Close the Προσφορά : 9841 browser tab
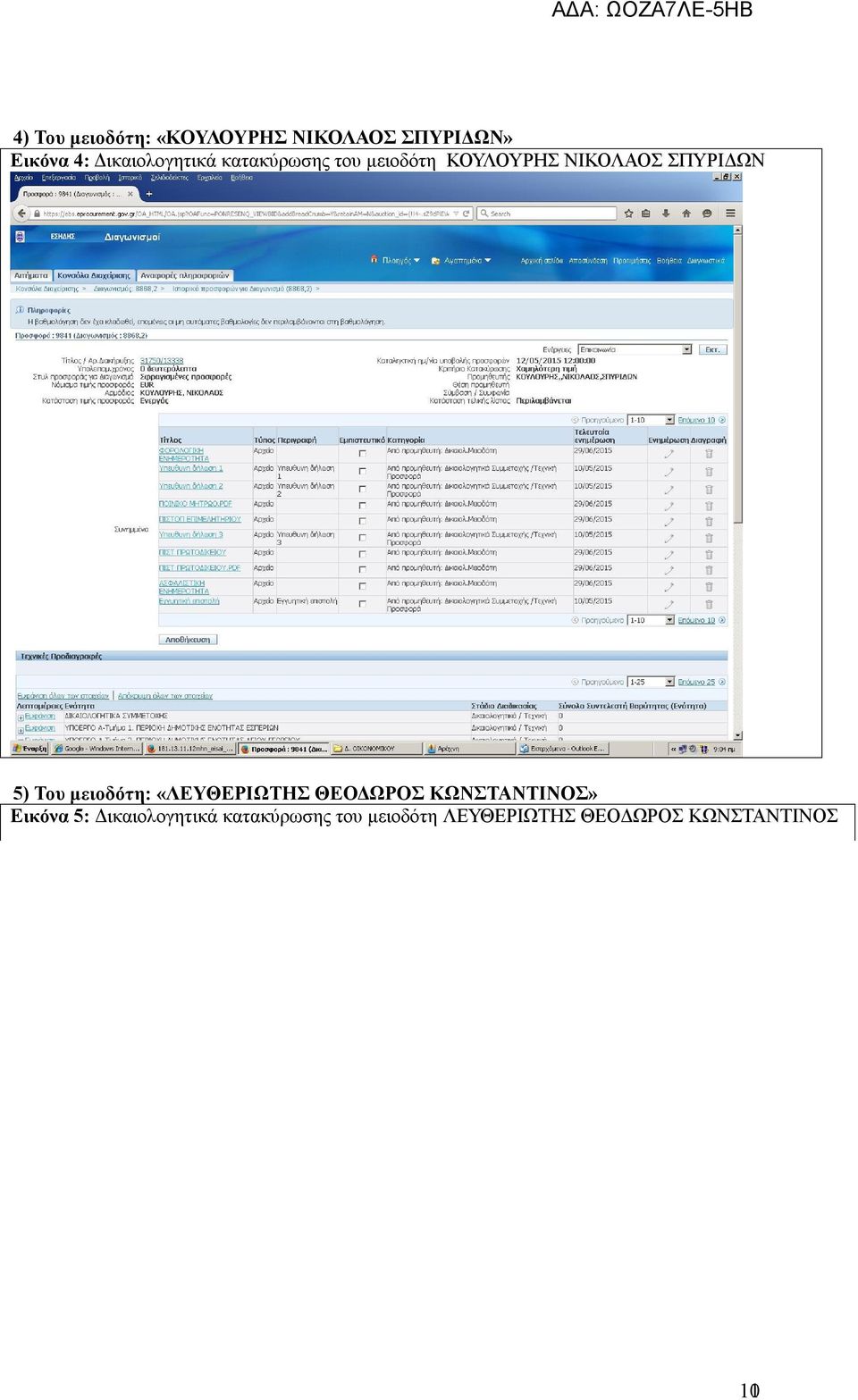 tap(130, 194)
